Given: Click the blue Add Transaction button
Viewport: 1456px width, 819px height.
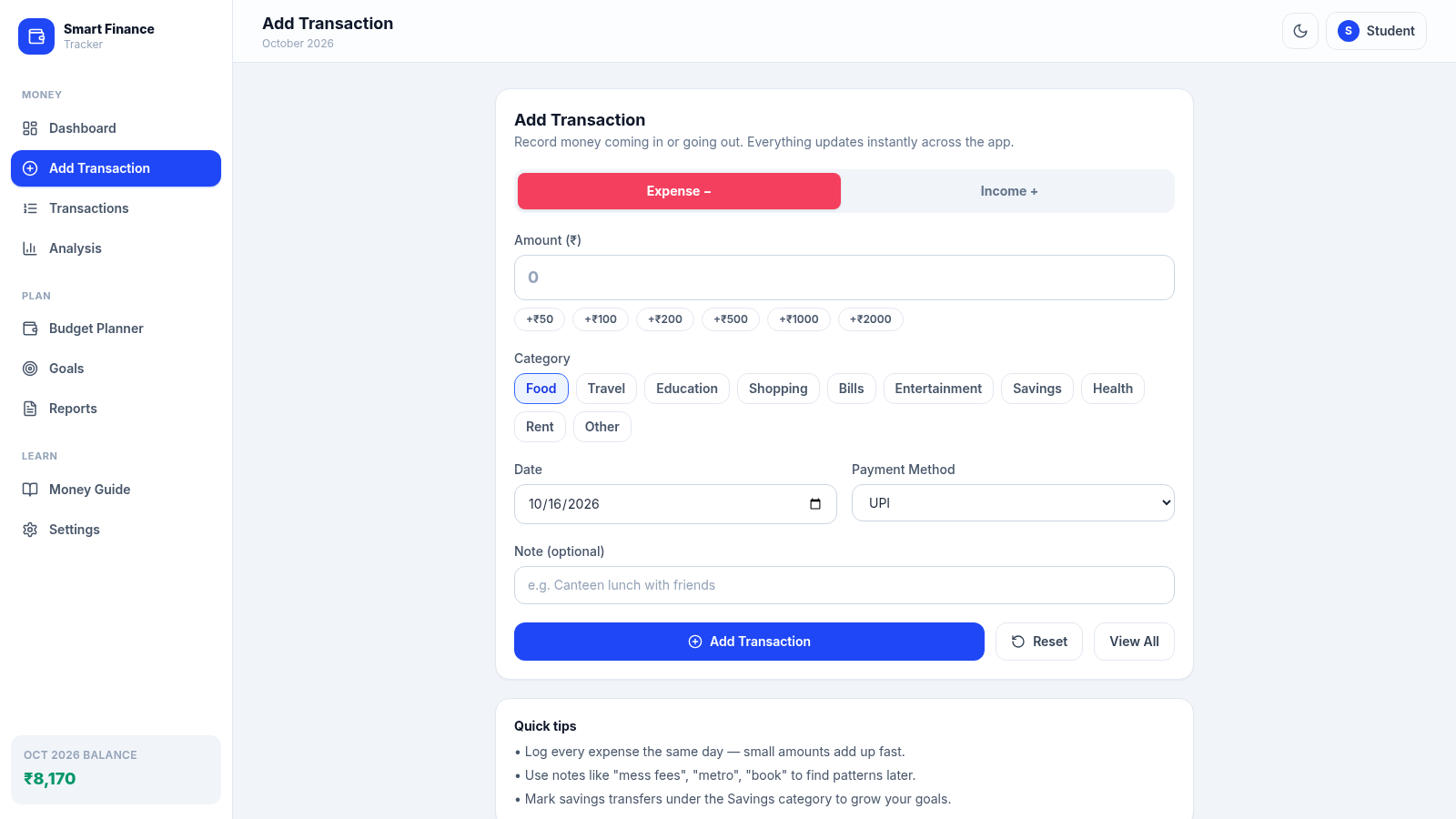Looking at the screenshot, I should coord(749,642).
